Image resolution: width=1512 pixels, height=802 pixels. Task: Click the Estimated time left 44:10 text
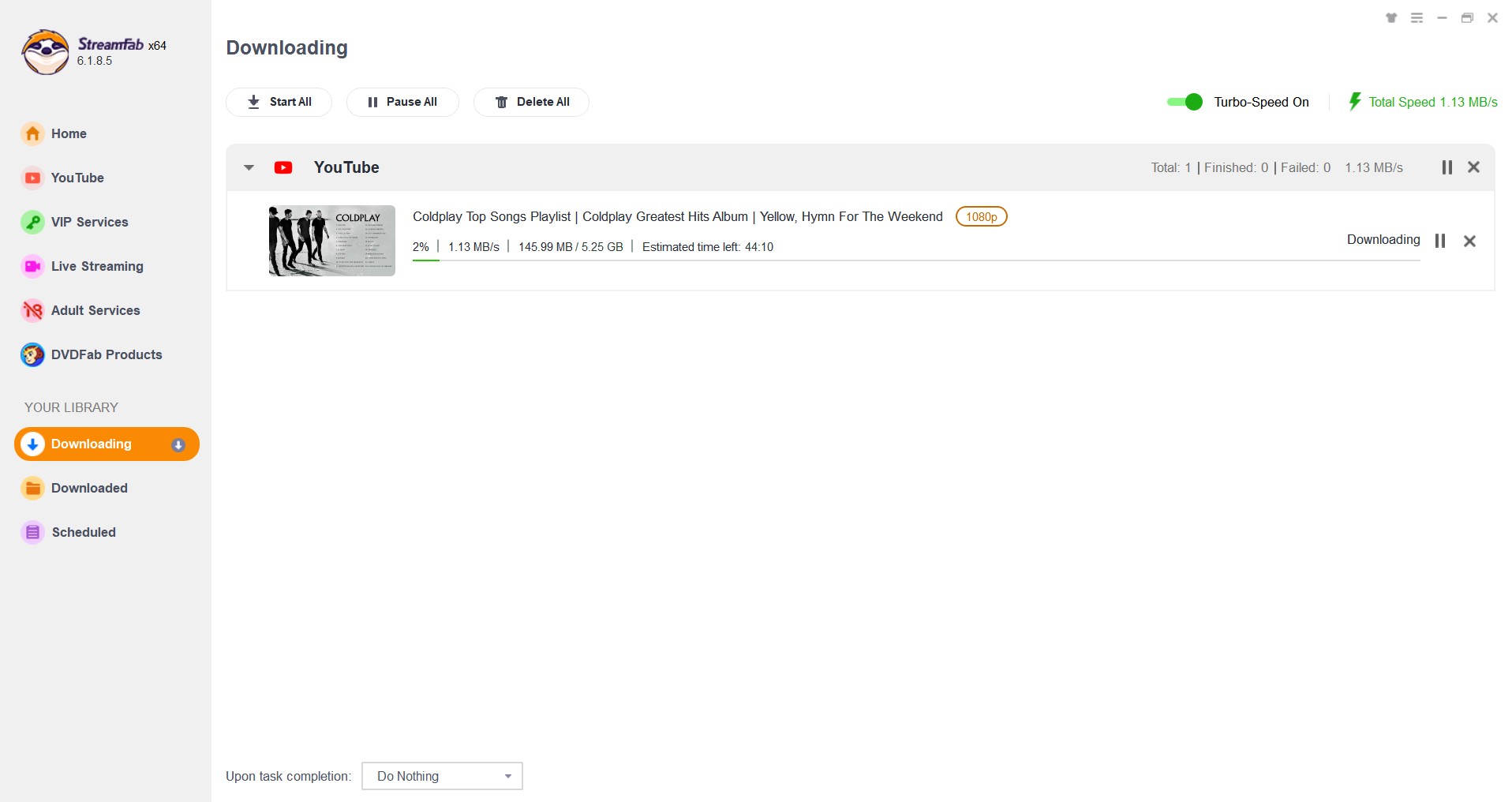coord(708,247)
